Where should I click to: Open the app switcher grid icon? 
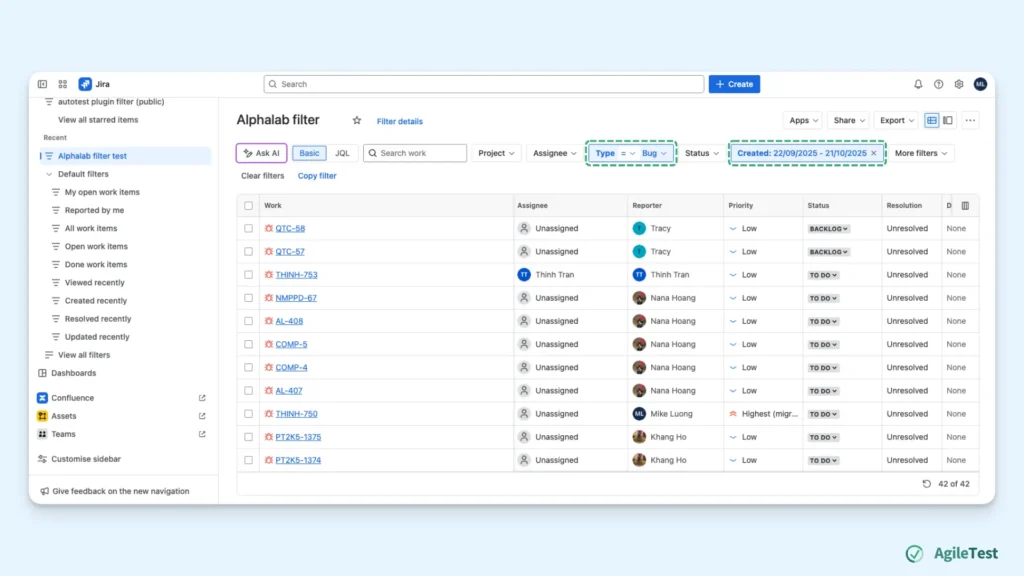(x=62, y=84)
